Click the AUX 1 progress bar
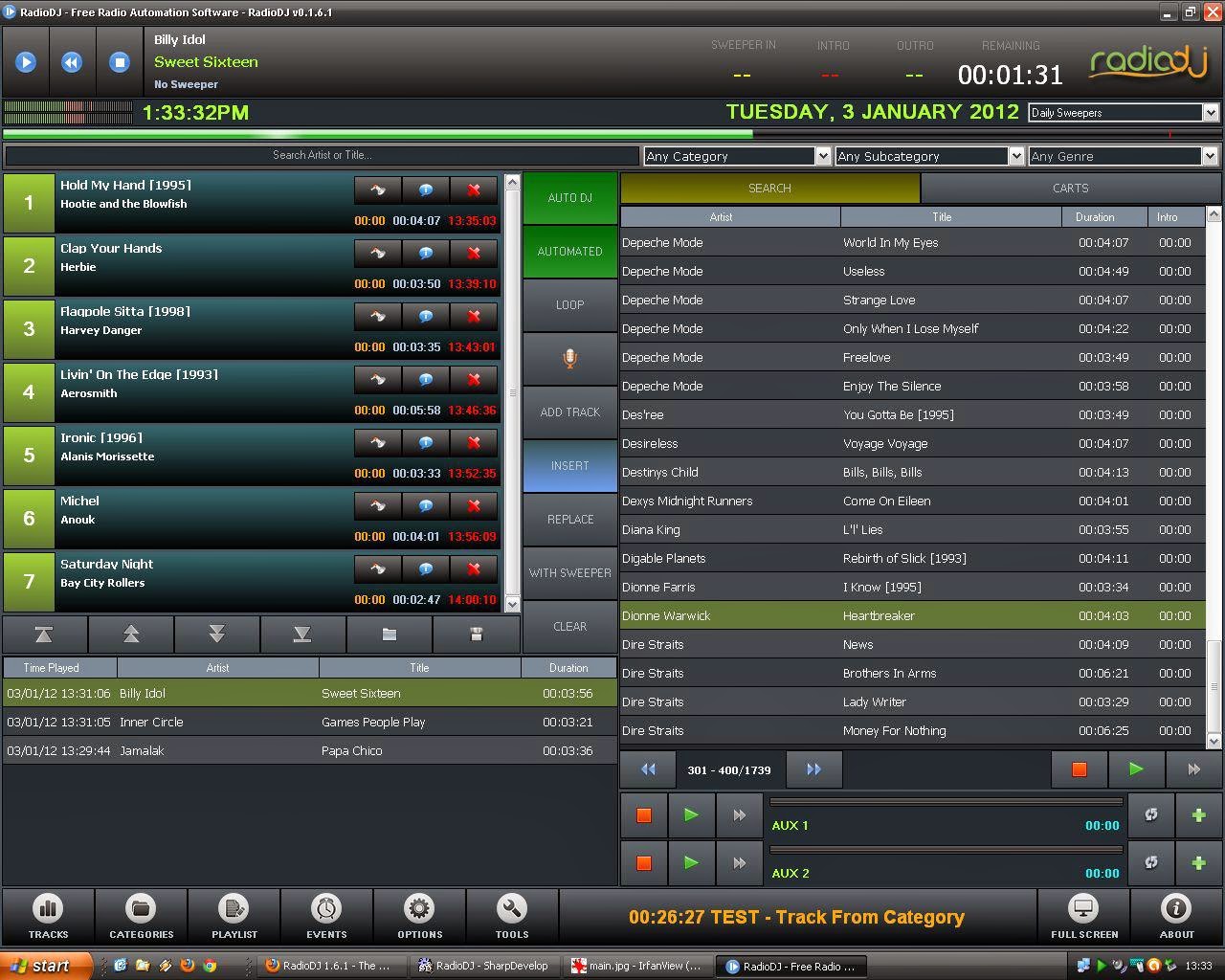Screen dimensions: 1225x980 (946, 802)
